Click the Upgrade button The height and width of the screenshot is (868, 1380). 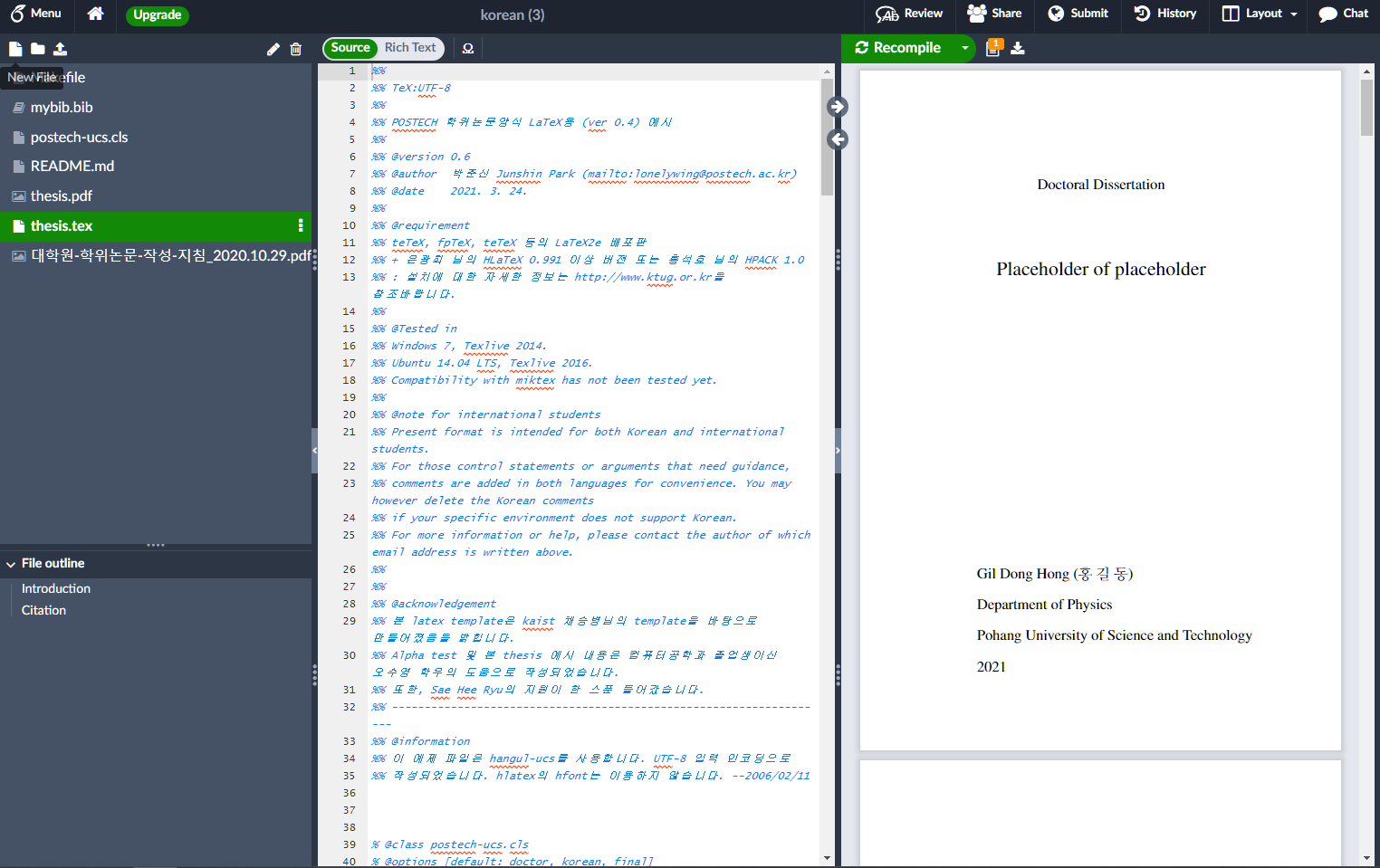(x=157, y=15)
